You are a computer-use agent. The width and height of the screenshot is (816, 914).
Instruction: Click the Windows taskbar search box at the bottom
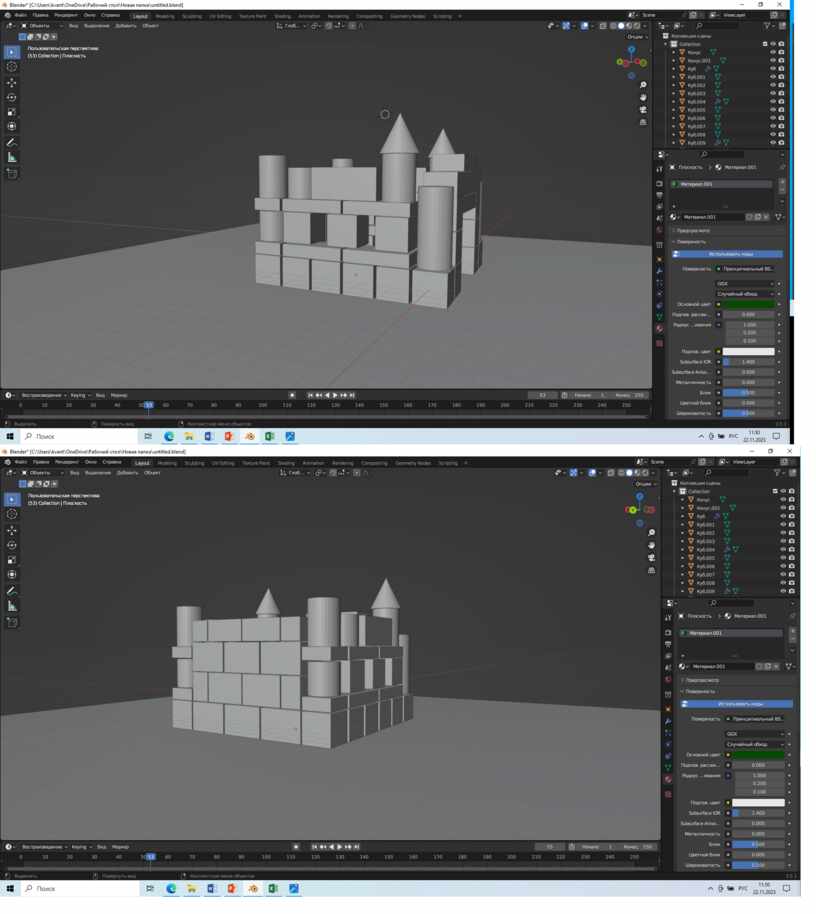[x=80, y=888]
